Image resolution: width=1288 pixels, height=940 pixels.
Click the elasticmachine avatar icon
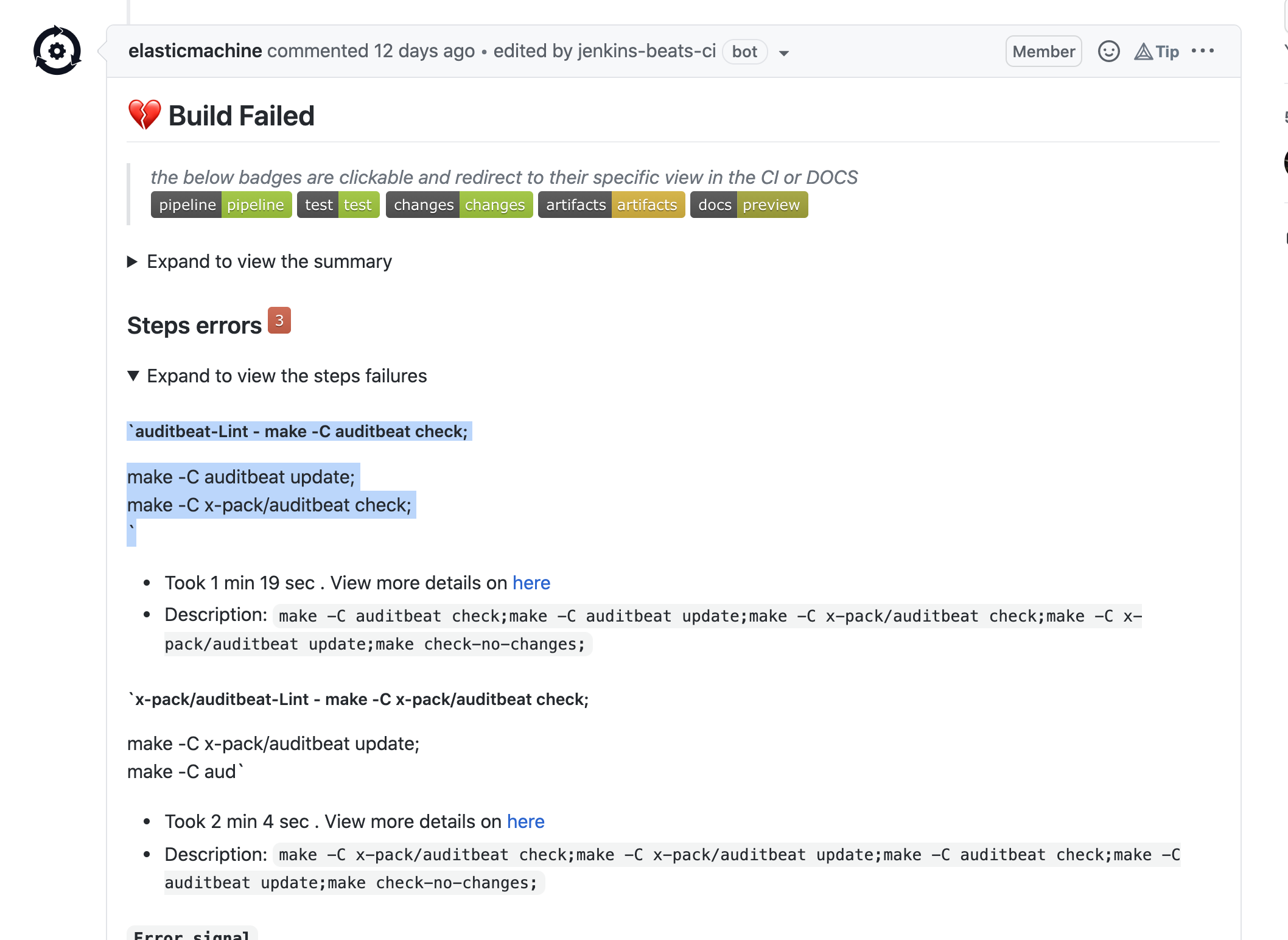(x=57, y=51)
